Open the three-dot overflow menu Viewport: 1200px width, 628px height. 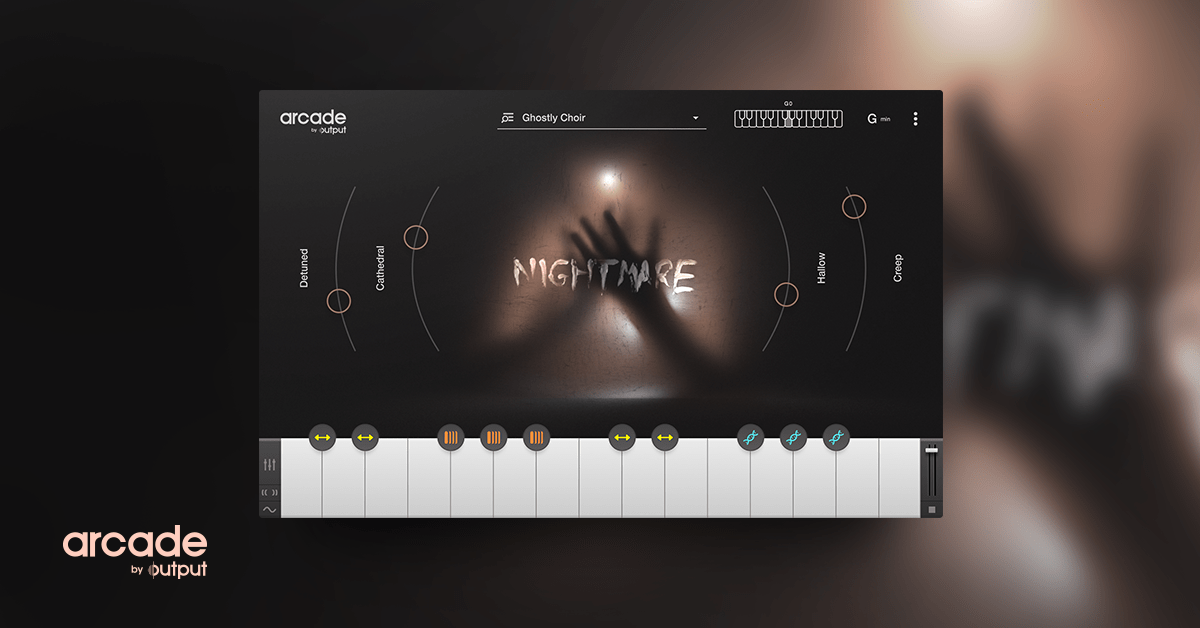pyautogui.click(x=916, y=117)
